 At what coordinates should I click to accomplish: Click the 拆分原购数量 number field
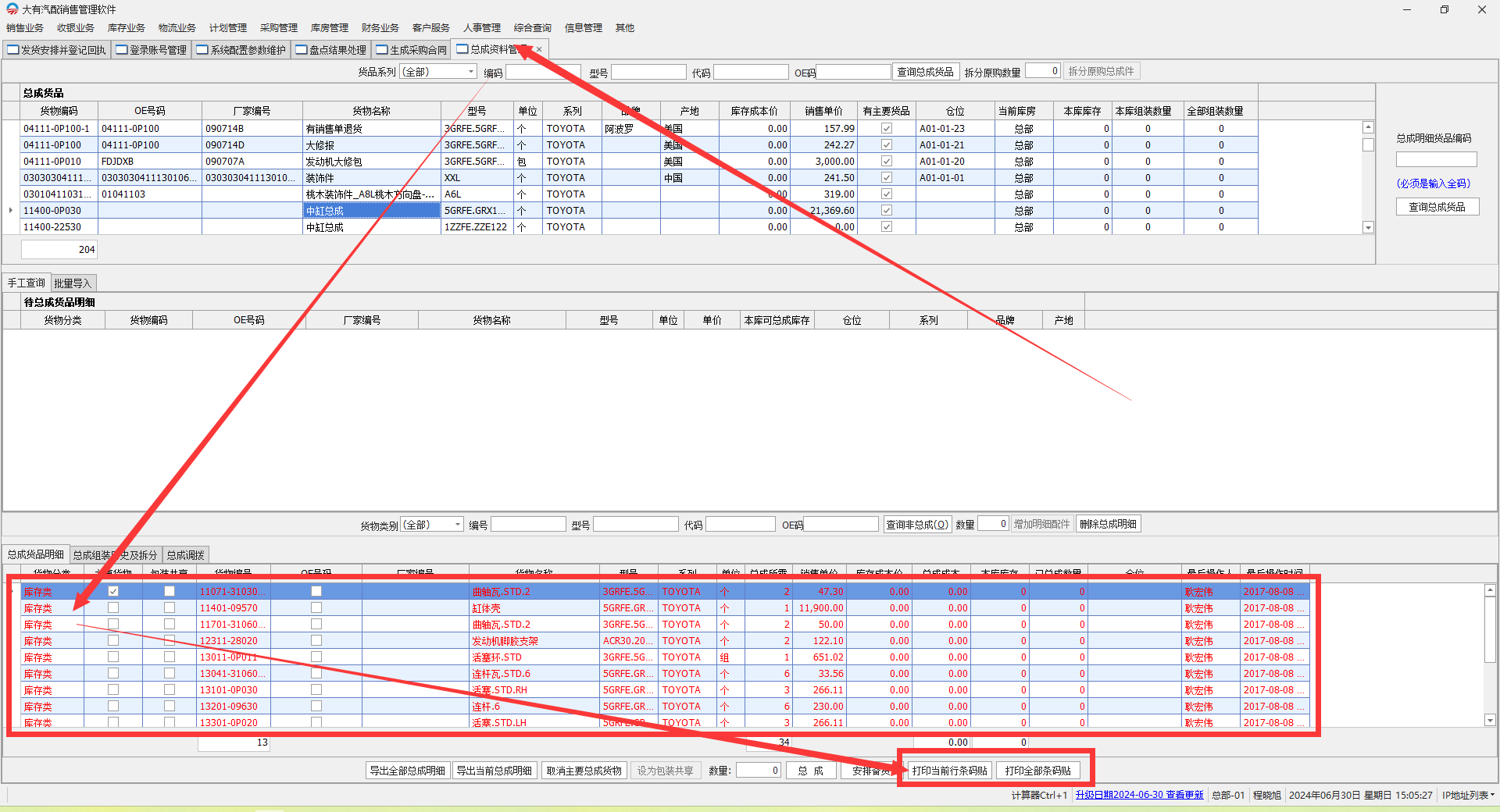tap(1043, 71)
